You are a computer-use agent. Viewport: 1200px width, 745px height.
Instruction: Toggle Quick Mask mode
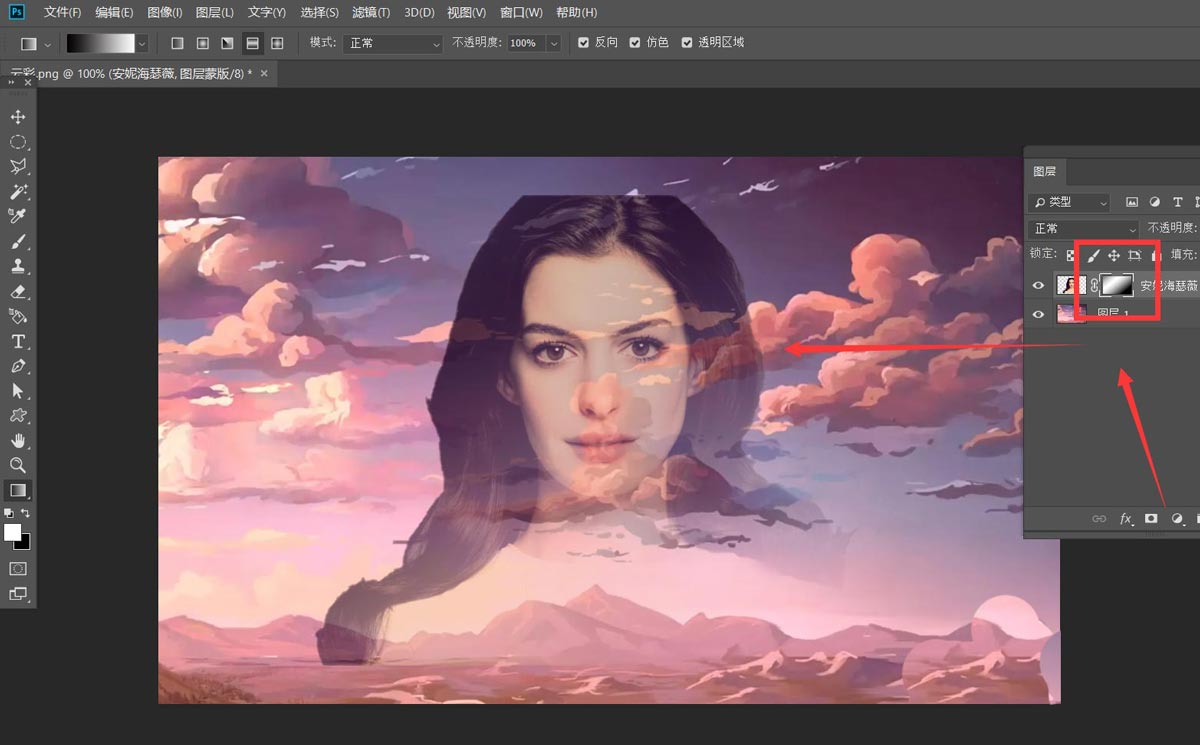click(x=18, y=568)
